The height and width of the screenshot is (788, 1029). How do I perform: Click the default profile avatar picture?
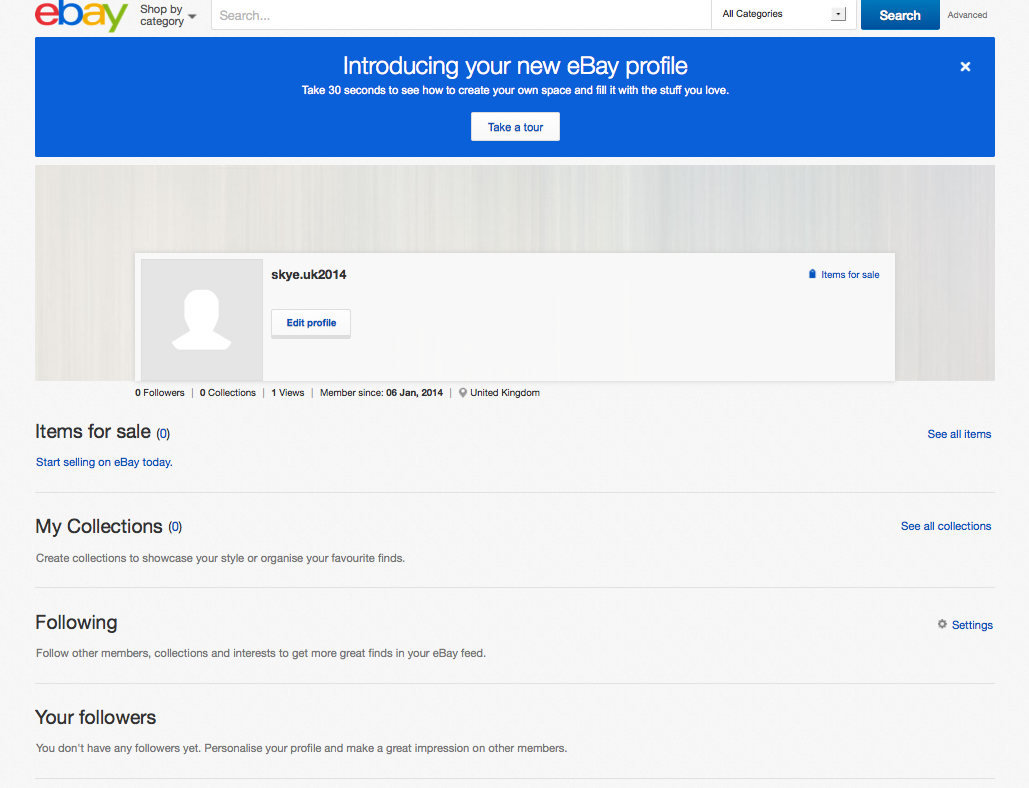(x=202, y=320)
